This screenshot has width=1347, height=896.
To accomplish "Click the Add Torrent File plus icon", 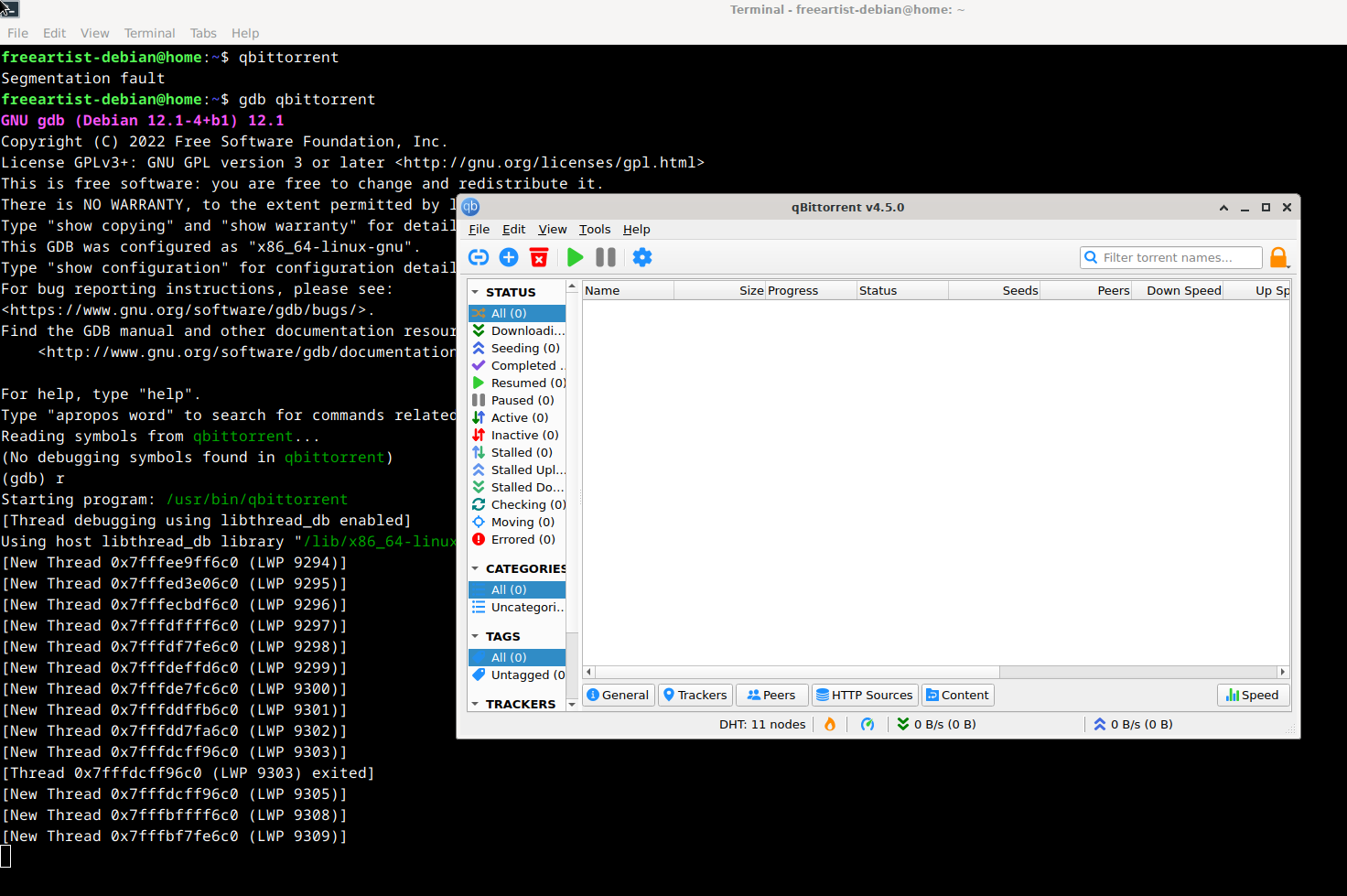I will coord(509,257).
